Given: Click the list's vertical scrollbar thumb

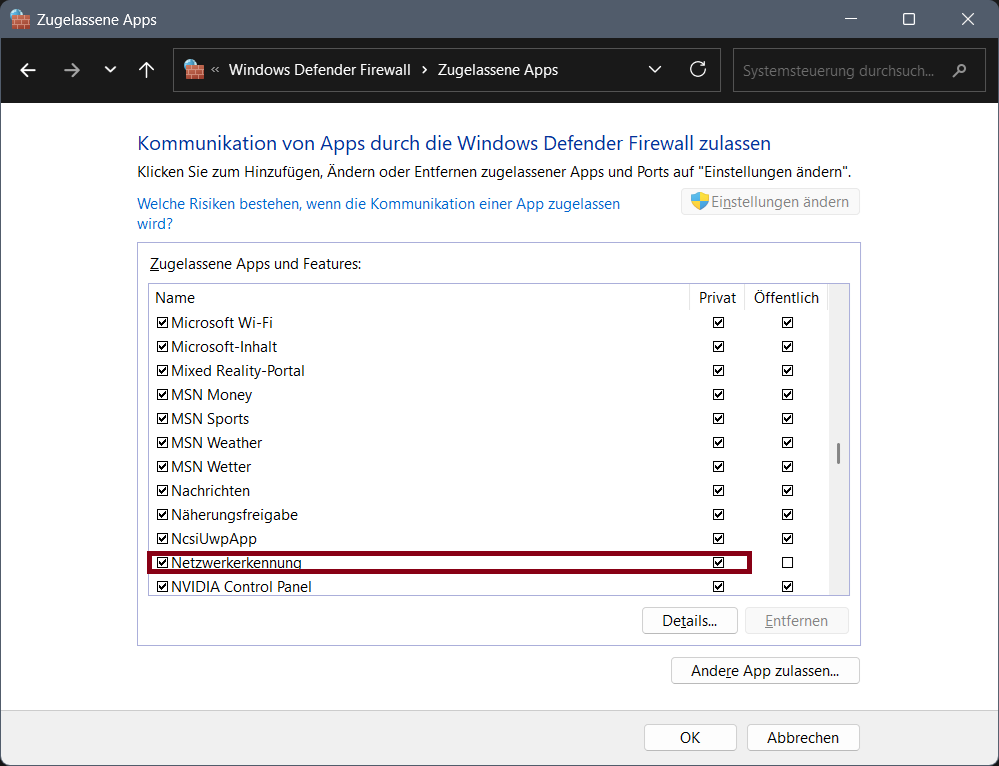Looking at the screenshot, I should 838,454.
